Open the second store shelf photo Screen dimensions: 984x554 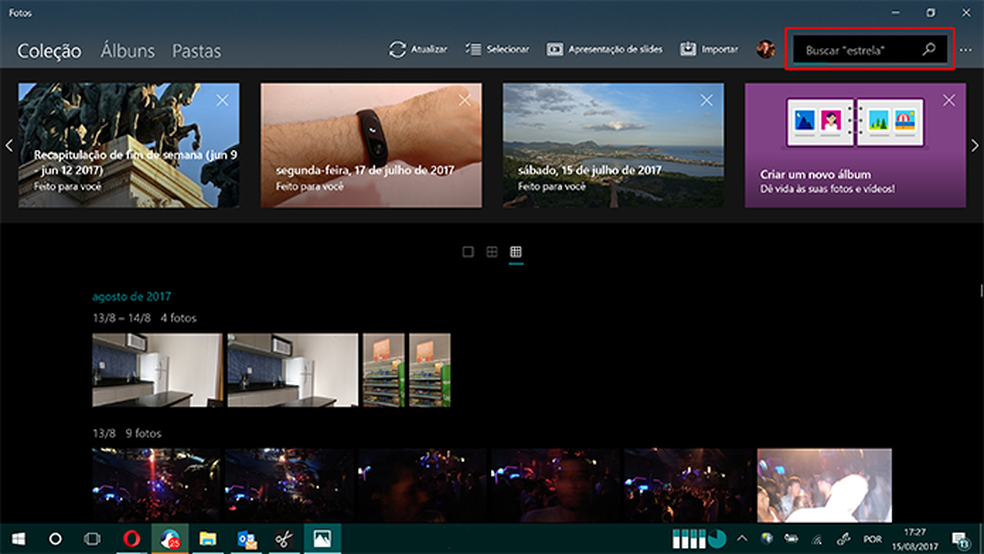click(430, 370)
